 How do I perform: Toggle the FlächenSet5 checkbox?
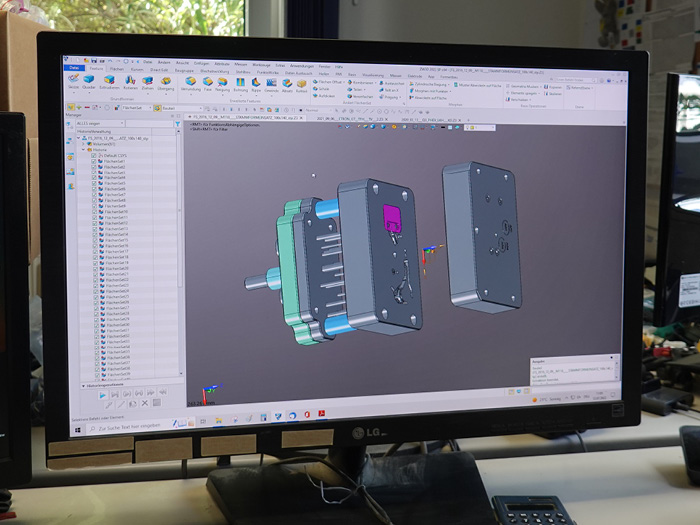pos(94,183)
